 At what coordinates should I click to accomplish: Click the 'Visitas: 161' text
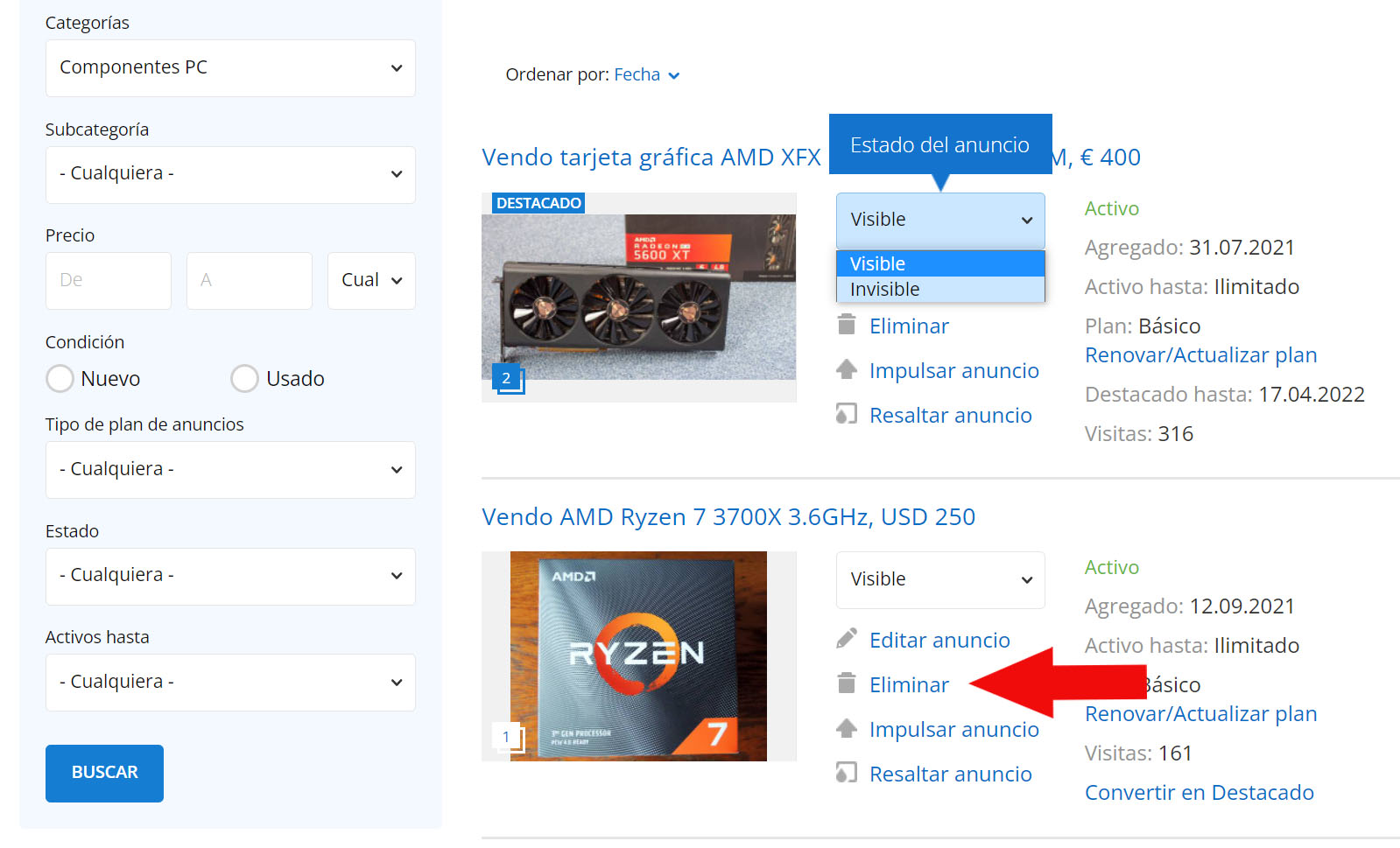pos(1138,753)
